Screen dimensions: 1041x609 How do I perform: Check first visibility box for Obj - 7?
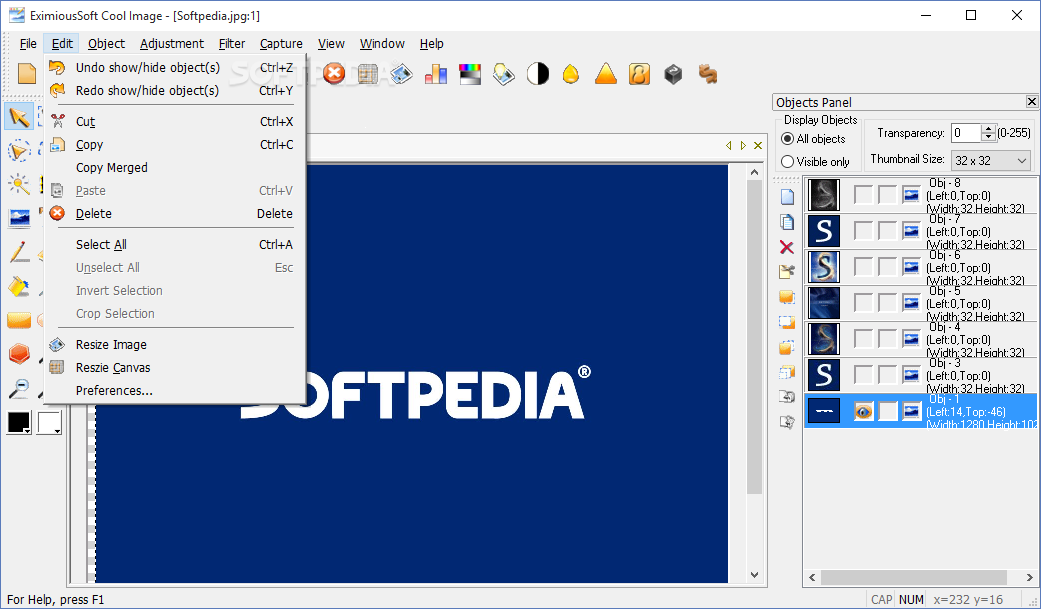863,230
